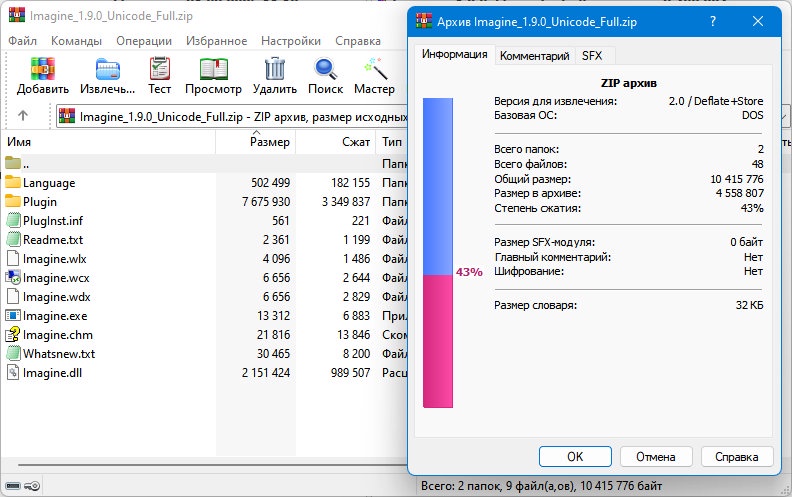Switch to the Комментарий tab

534,56
